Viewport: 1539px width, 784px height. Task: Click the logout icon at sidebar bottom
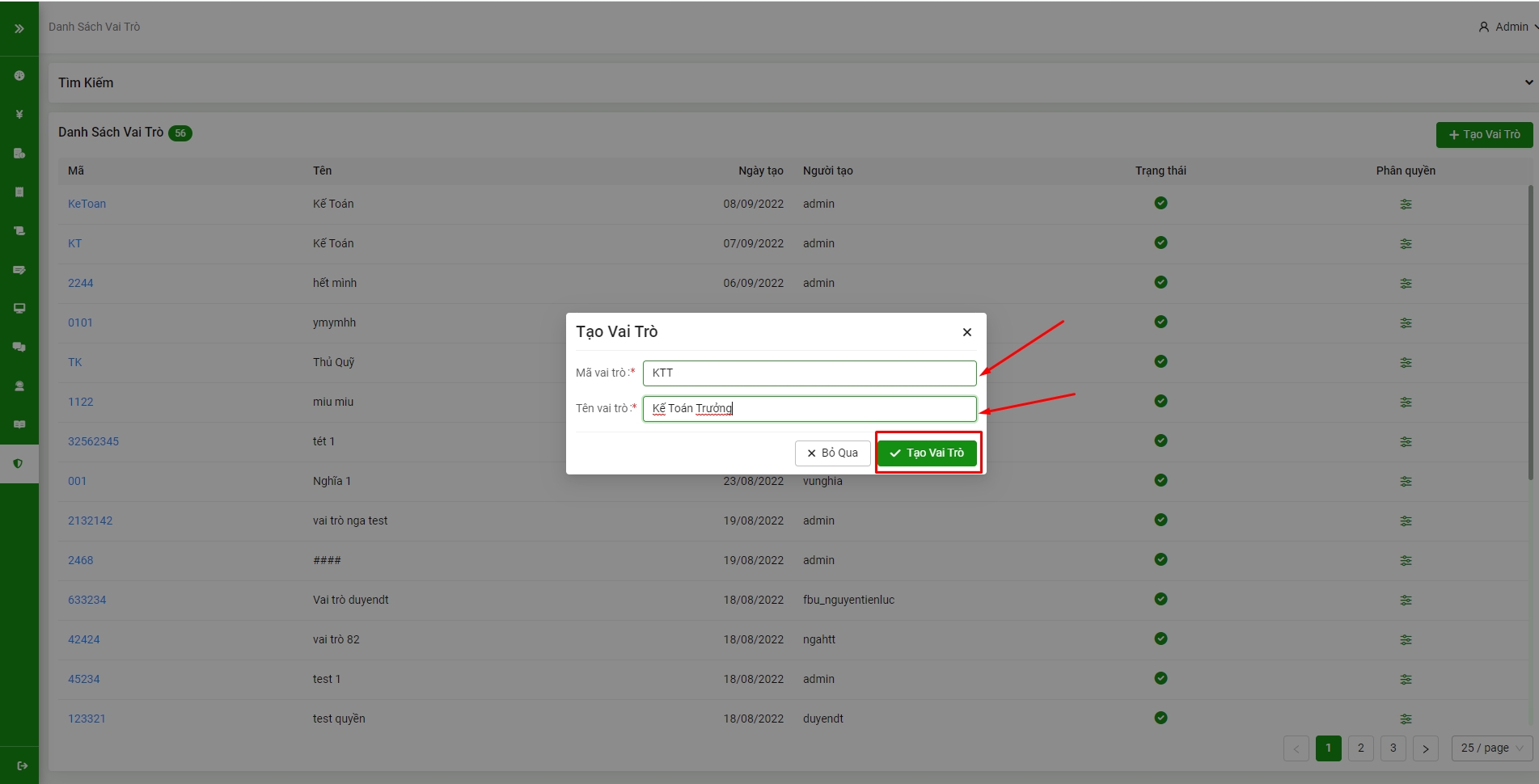[22, 765]
